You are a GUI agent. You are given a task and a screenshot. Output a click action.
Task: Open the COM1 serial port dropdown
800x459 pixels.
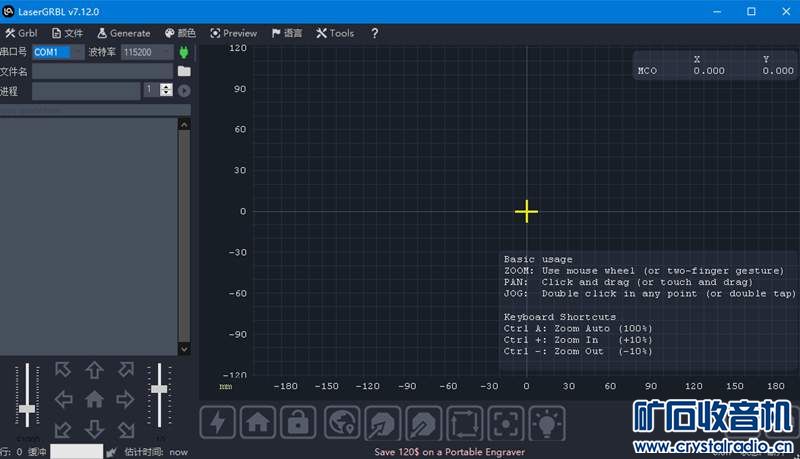[x=58, y=51]
